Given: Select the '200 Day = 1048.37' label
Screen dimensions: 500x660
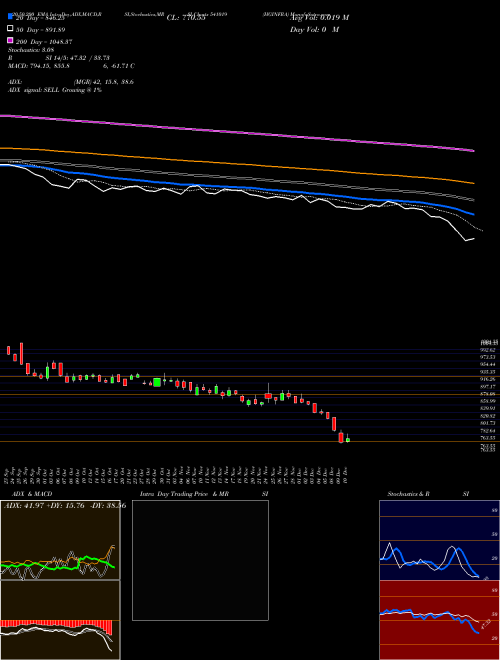Looking at the screenshot, I should pos(44,42).
